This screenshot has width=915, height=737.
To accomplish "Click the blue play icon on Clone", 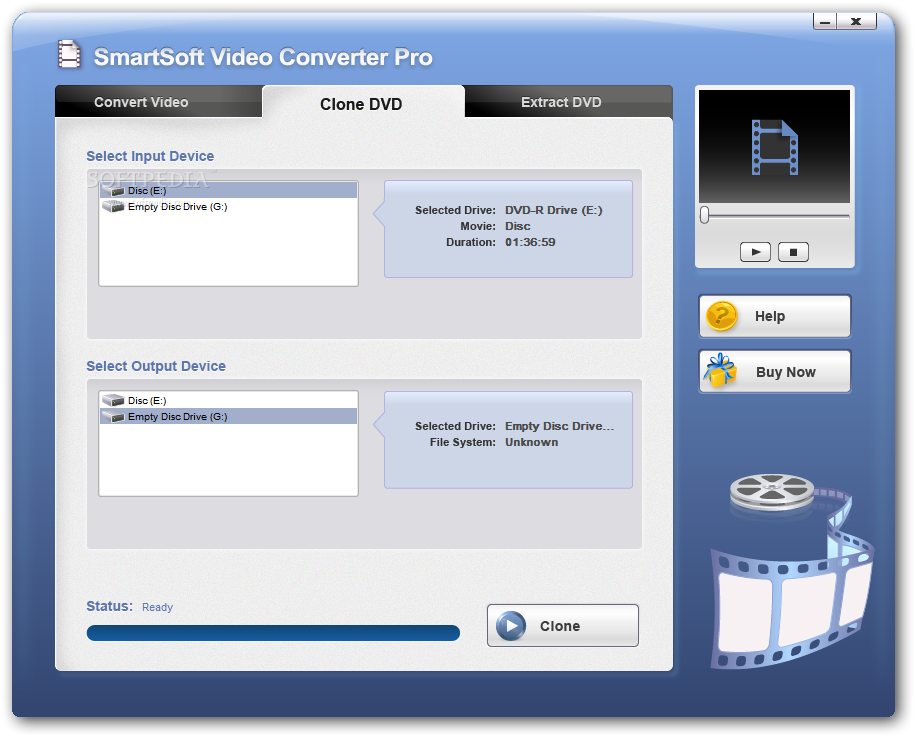I will [x=511, y=626].
